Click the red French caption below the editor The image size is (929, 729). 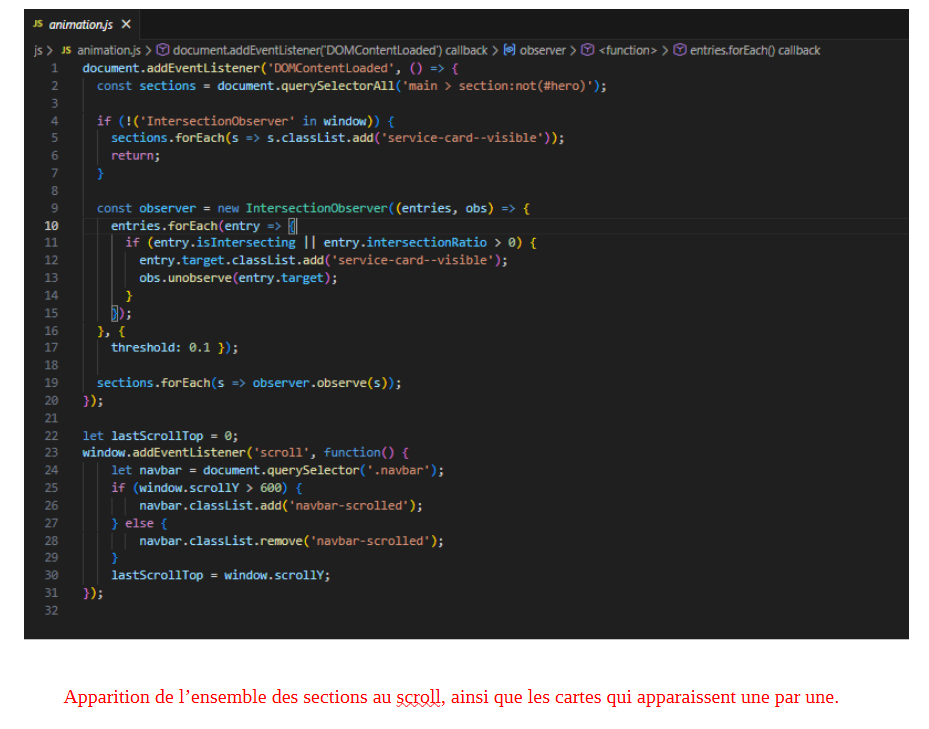tap(451, 698)
